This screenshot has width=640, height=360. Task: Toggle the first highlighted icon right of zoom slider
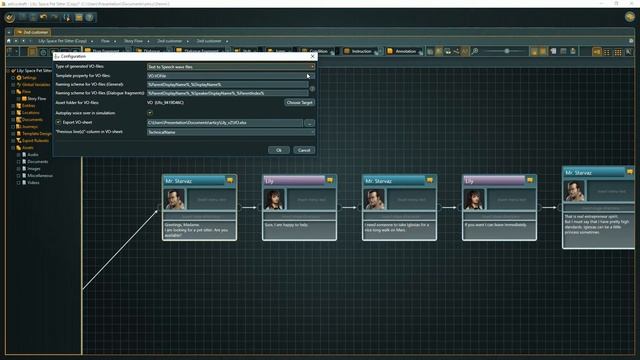534,51
